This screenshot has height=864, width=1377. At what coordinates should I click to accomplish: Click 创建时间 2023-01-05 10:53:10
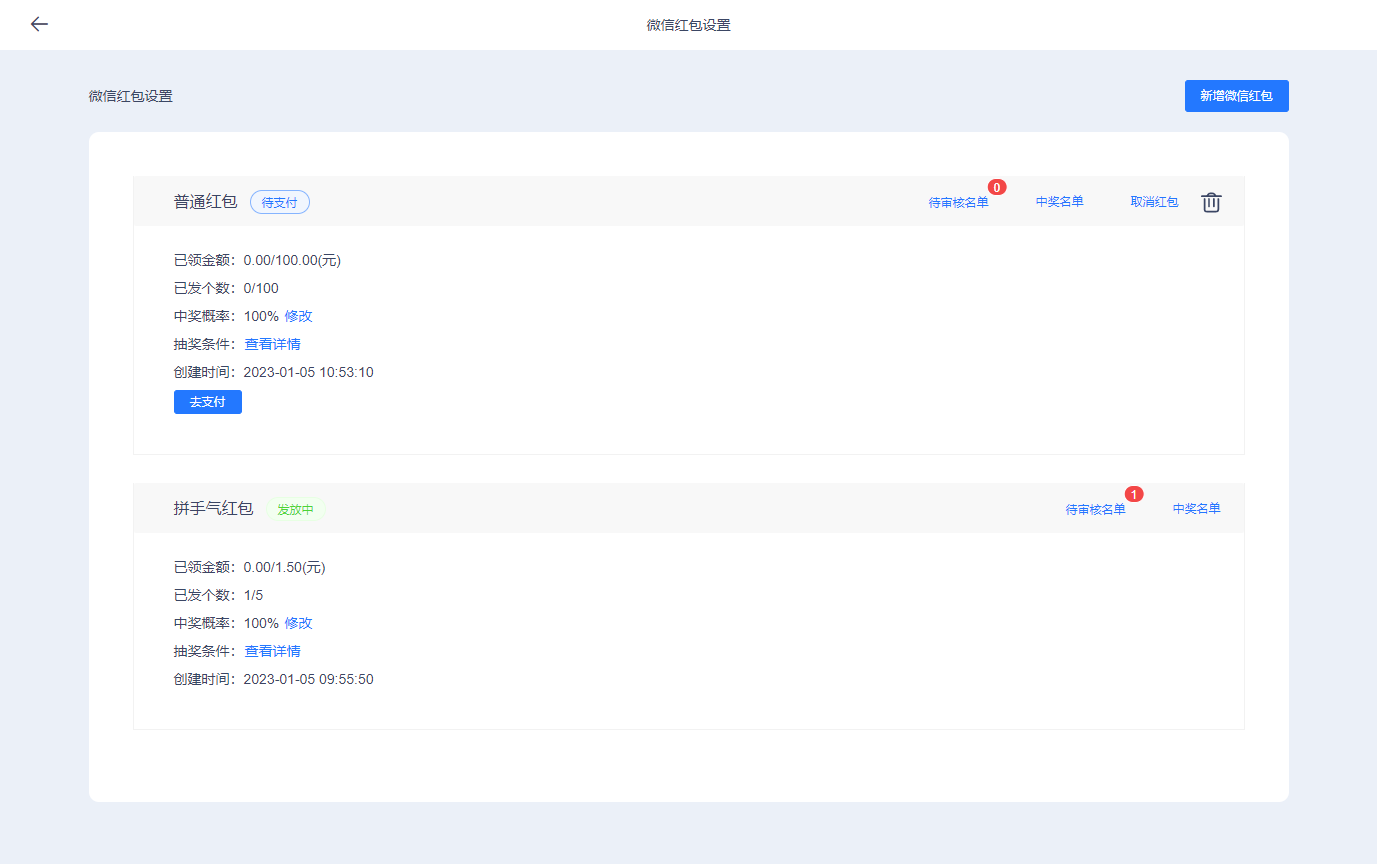(274, 372)
